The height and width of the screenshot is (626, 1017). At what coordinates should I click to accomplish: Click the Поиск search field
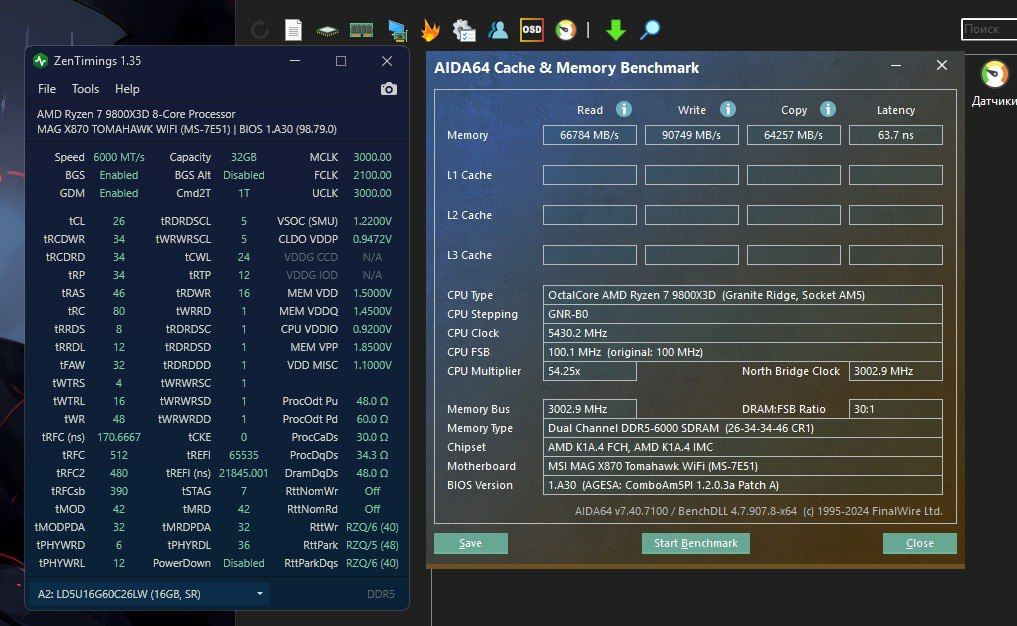[x=988, y=29]
